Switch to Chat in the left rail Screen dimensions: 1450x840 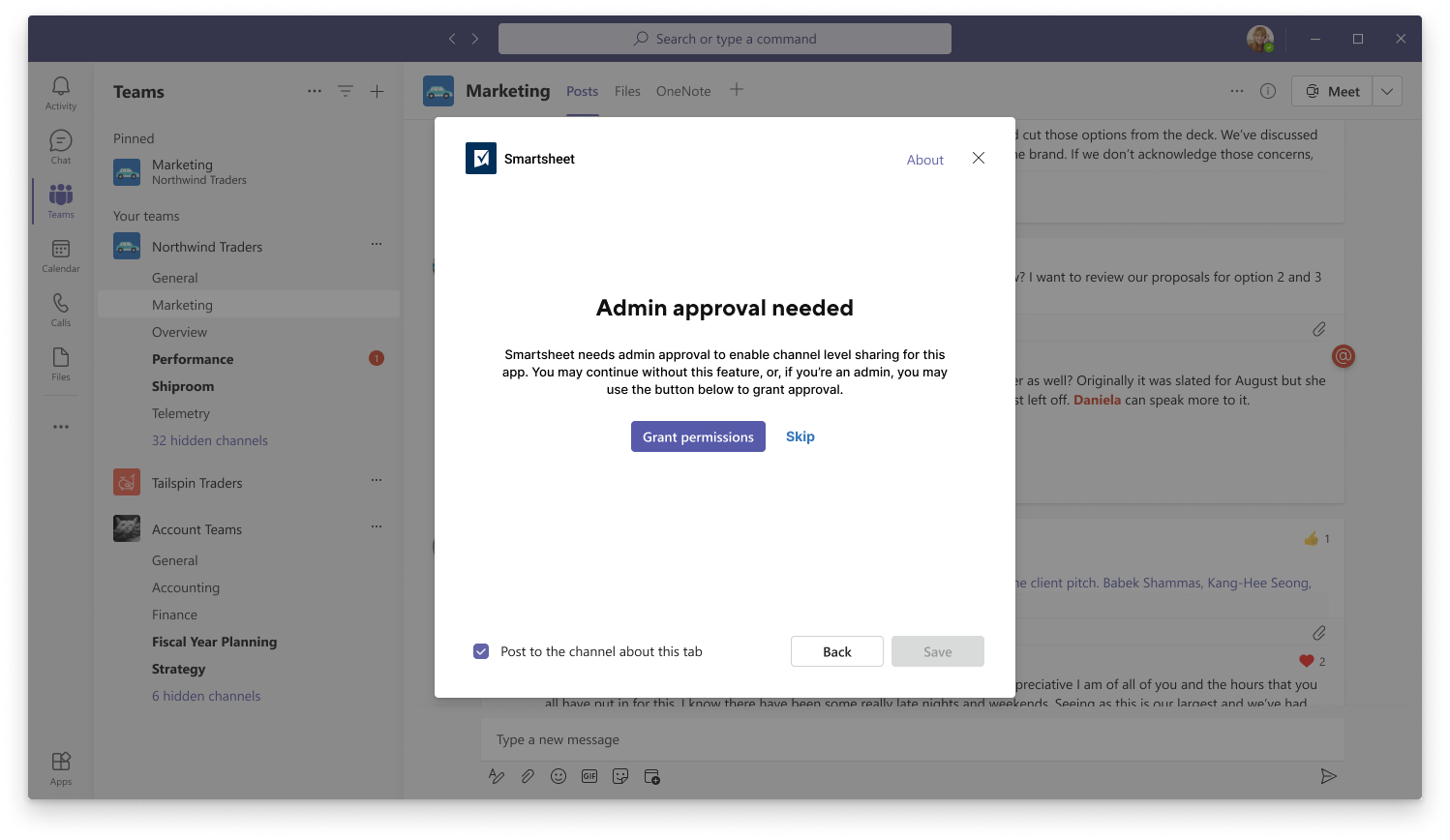[60, 146]
